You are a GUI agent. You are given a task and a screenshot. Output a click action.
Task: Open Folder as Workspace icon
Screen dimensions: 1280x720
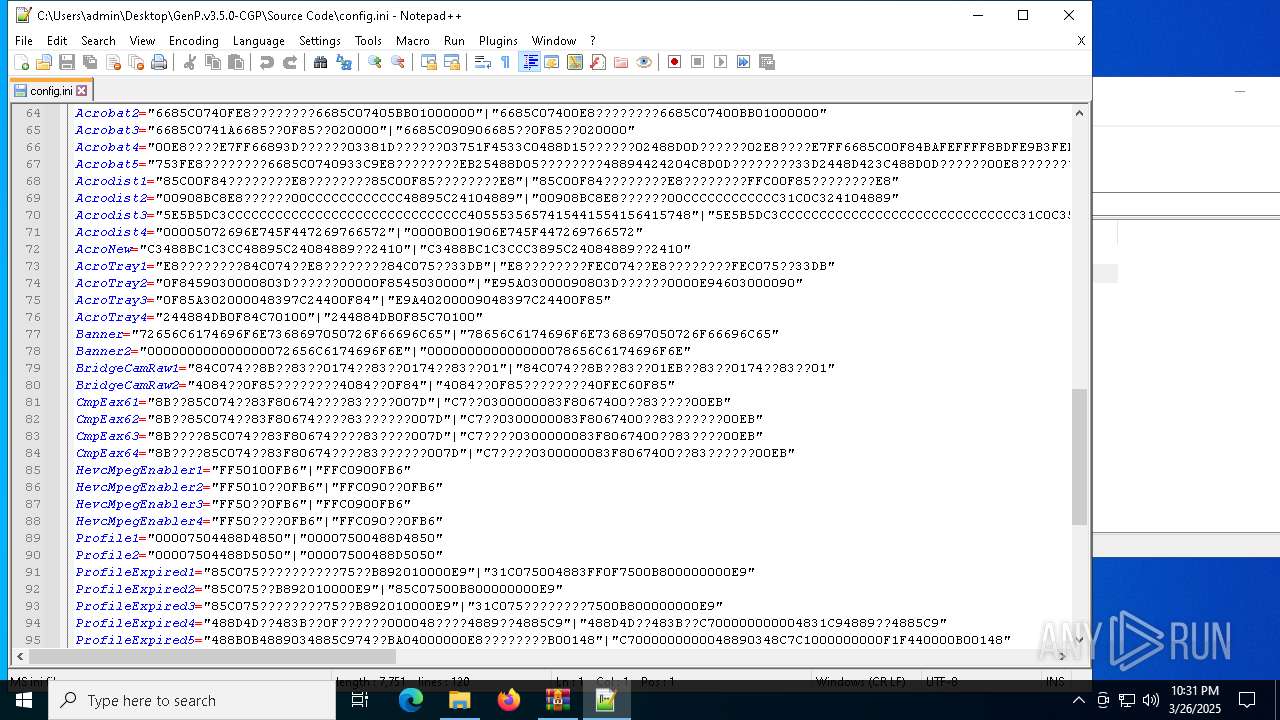click(621, 62)
